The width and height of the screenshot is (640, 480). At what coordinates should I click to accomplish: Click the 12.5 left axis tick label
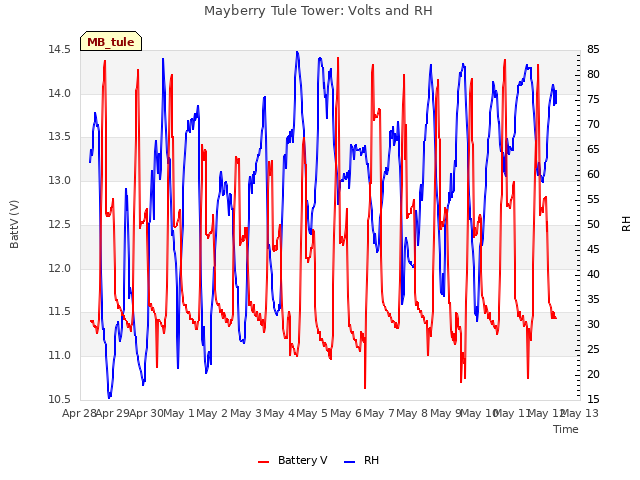[59, 224]
